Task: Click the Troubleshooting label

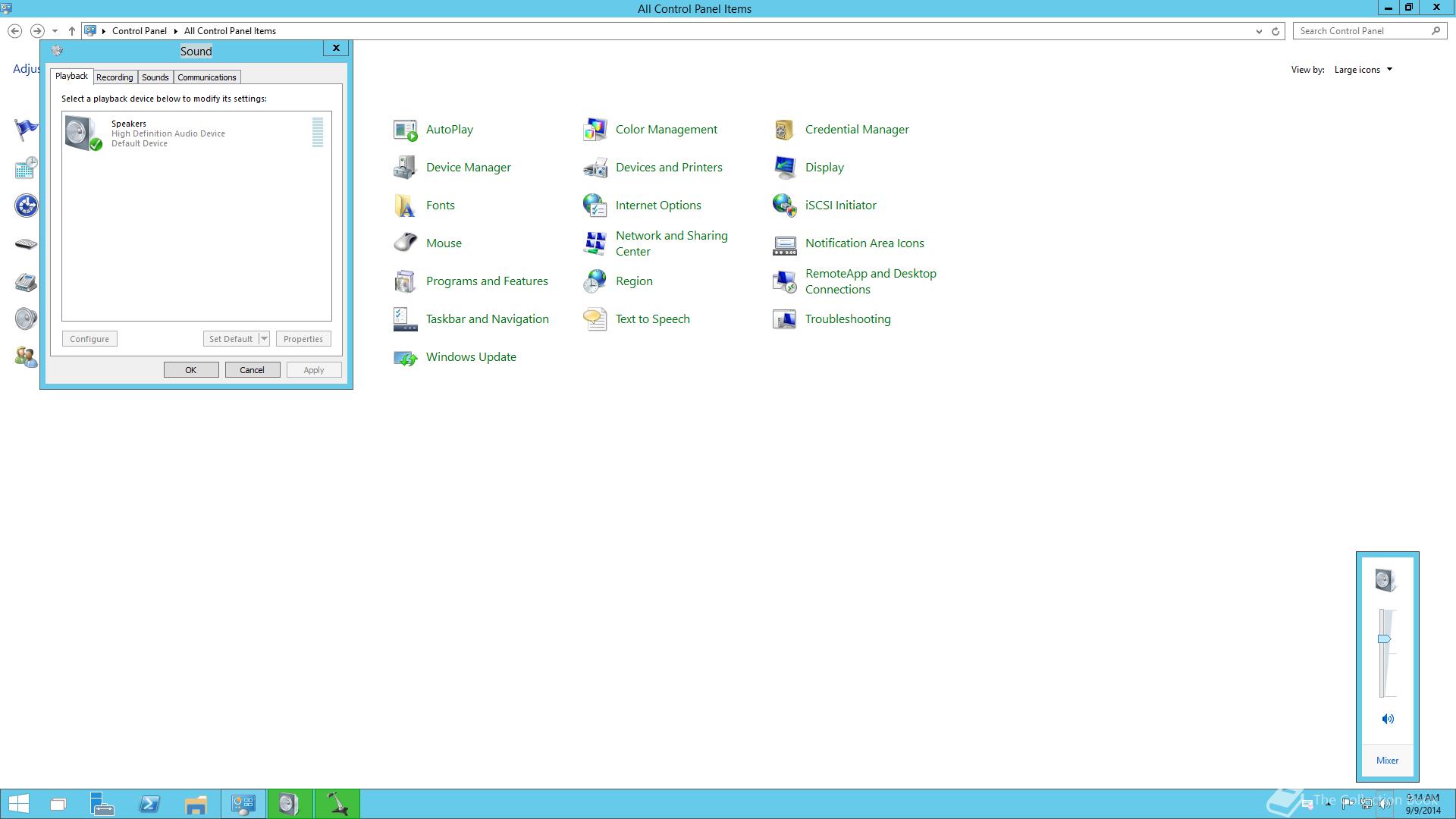Action: 848,319
